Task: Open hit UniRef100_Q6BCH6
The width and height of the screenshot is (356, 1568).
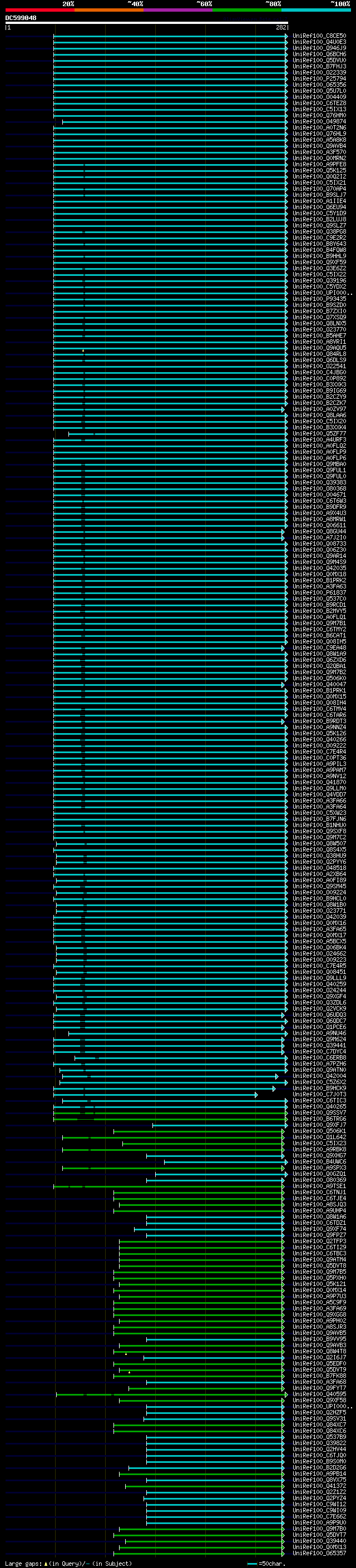Action: point(319,54)
